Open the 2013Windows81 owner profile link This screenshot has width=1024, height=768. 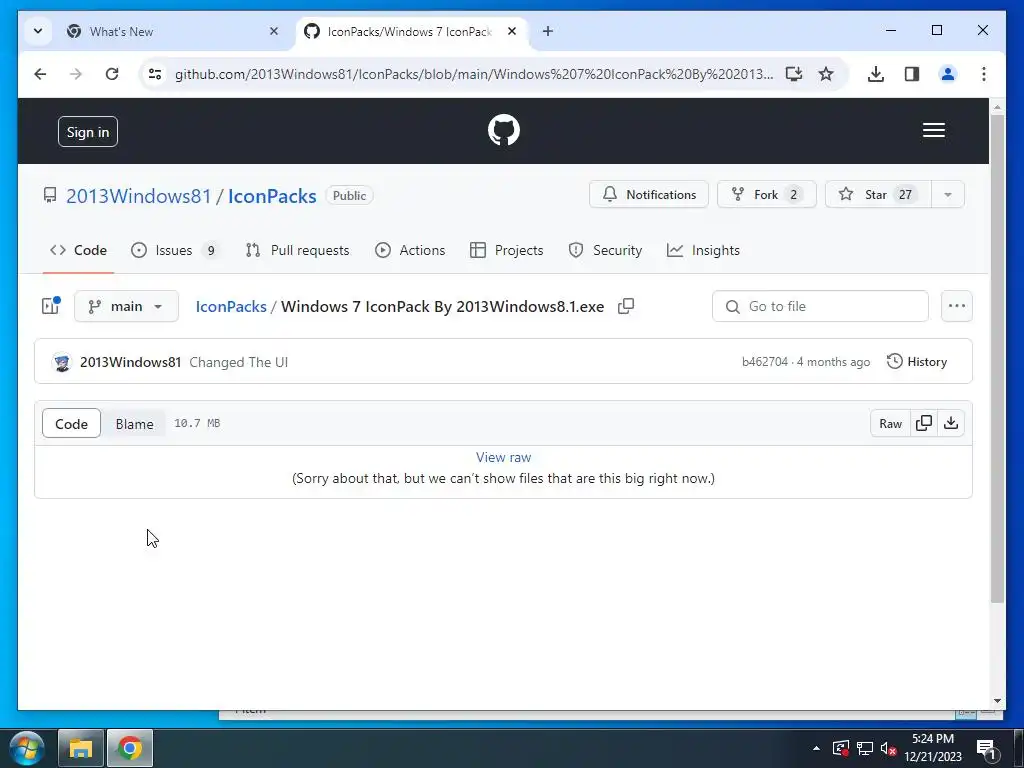[x=138, y=196]
